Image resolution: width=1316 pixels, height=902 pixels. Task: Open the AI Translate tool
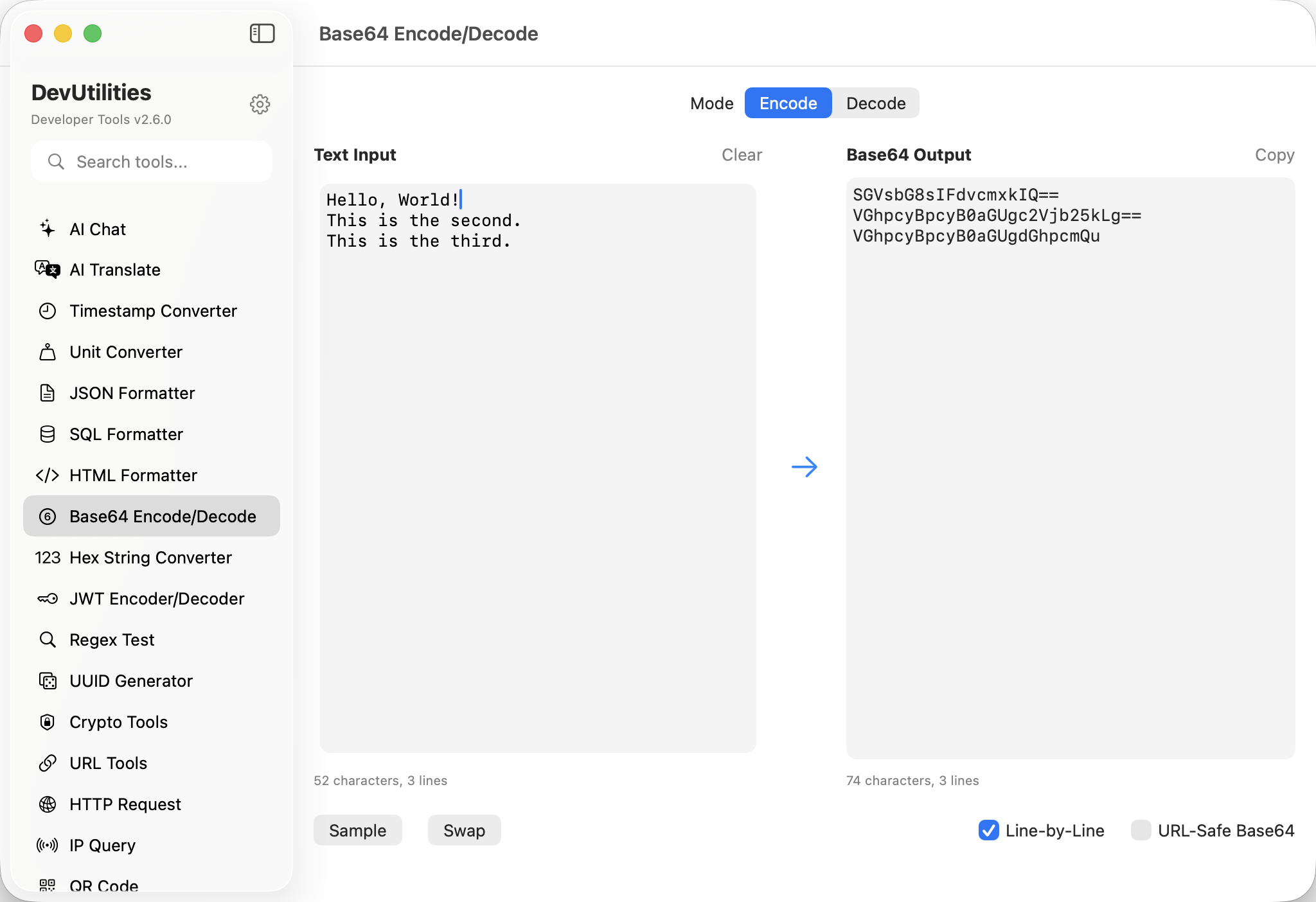[115, 270]
